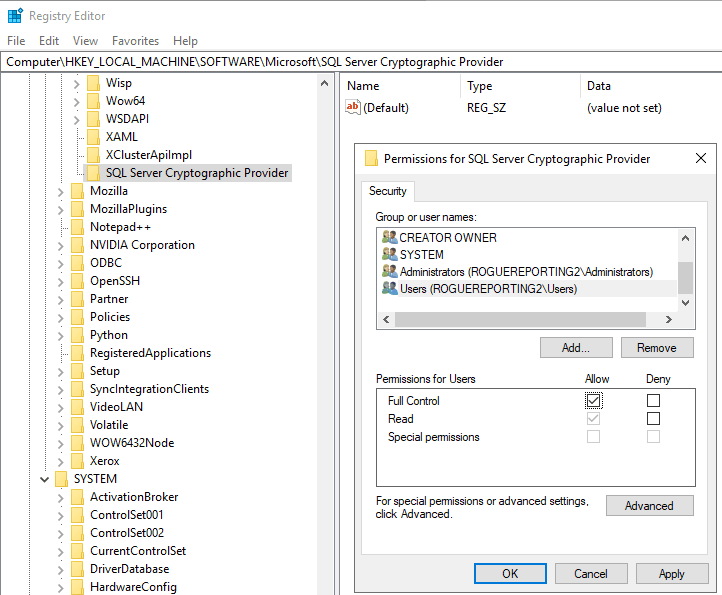Click user list horizontal scrollbar thumb

pyautogui.click(x=520, y=319)
